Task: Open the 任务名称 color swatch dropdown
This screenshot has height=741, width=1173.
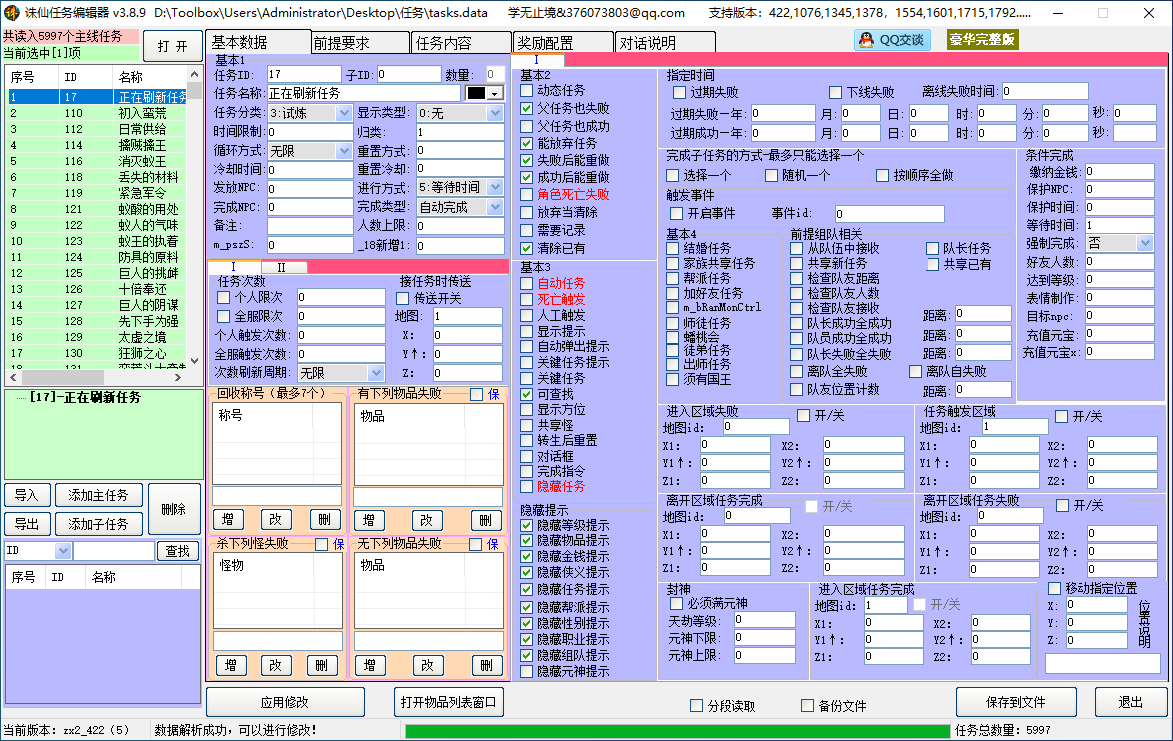Action: tap(494, 93)
